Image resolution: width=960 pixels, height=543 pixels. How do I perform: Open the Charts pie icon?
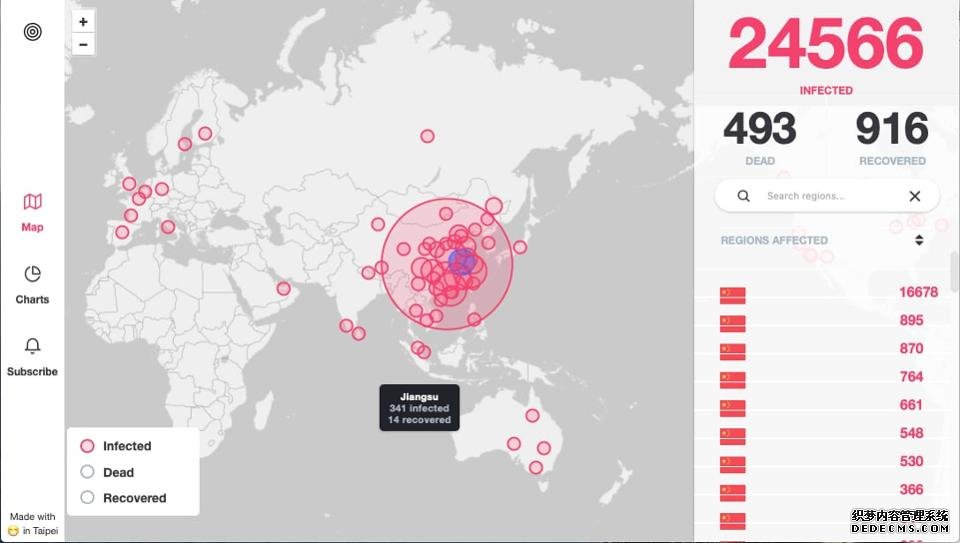[33, 274]
